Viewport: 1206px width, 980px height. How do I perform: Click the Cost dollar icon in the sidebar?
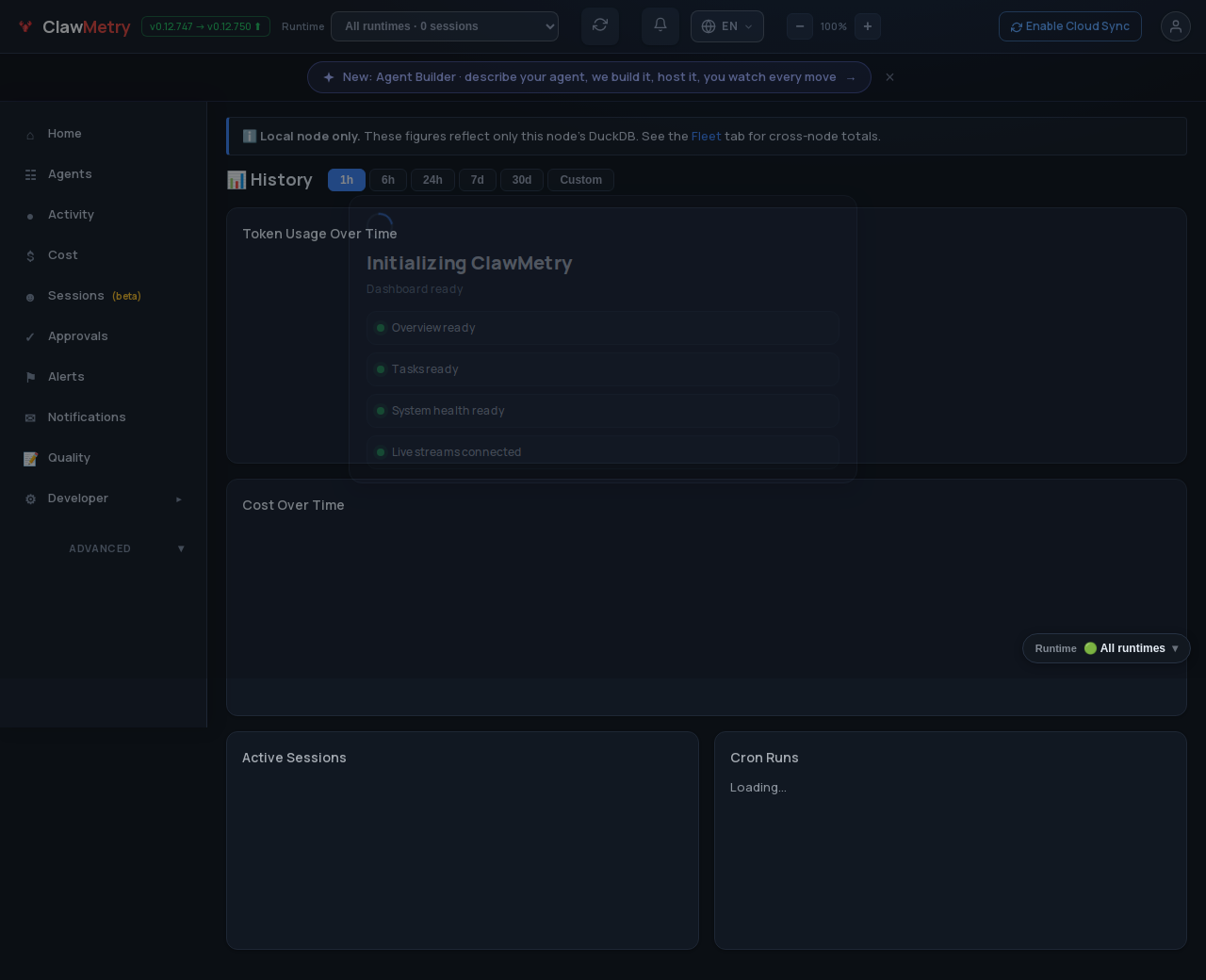coord(30,256)
